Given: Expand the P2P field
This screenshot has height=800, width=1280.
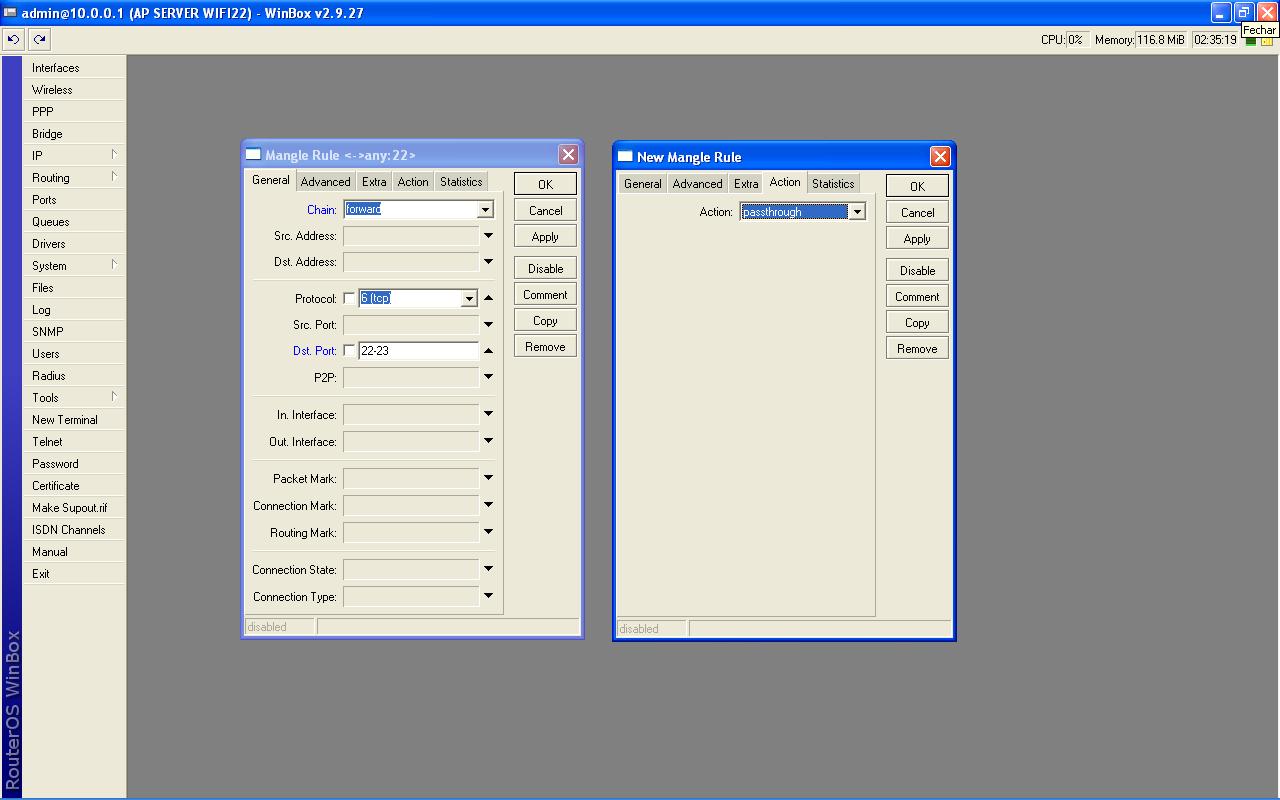Looking at the screenshot, I should tap(488, 377).
